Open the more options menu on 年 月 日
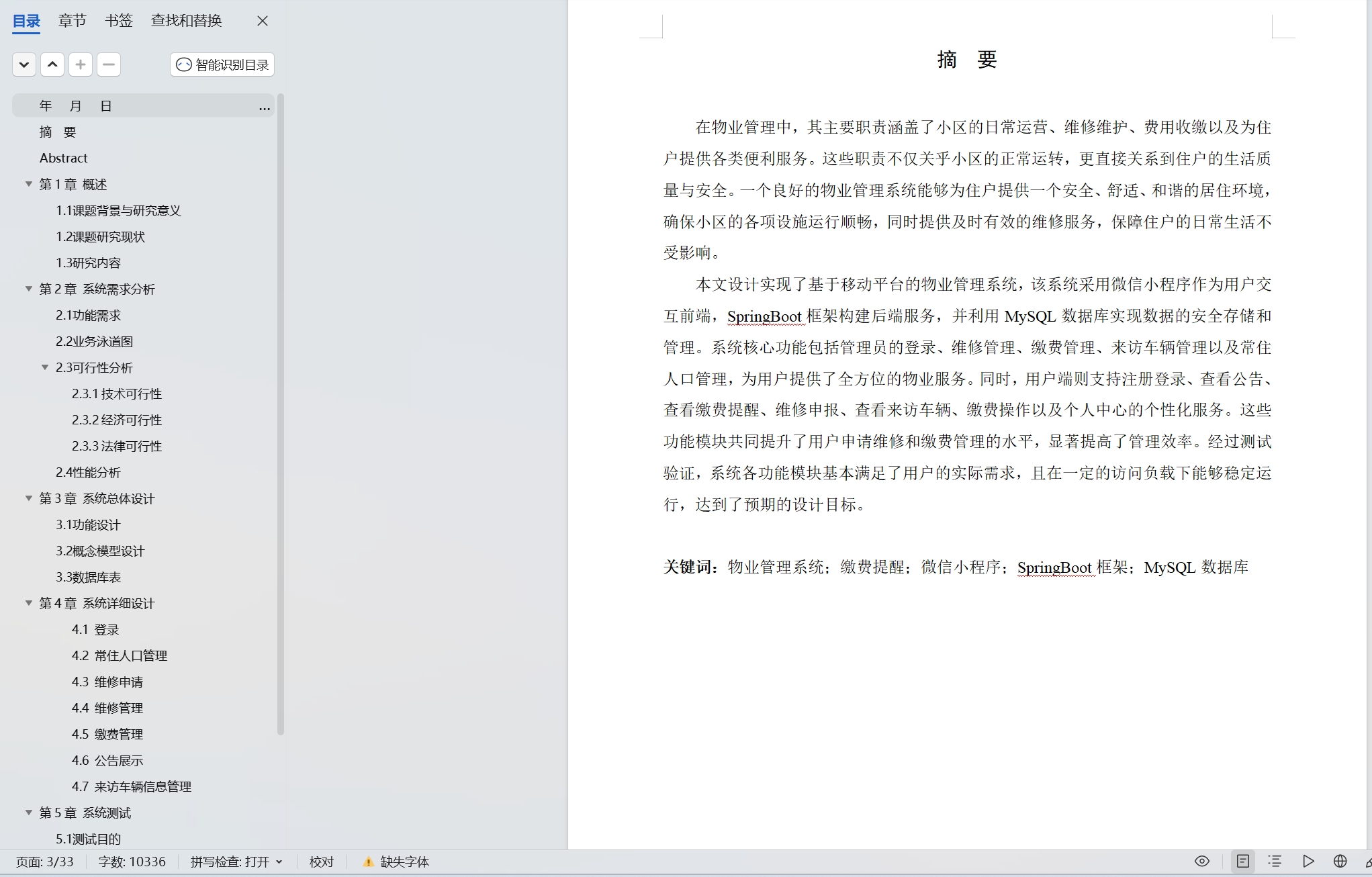The image size is (1372, 877). (265, 107)
